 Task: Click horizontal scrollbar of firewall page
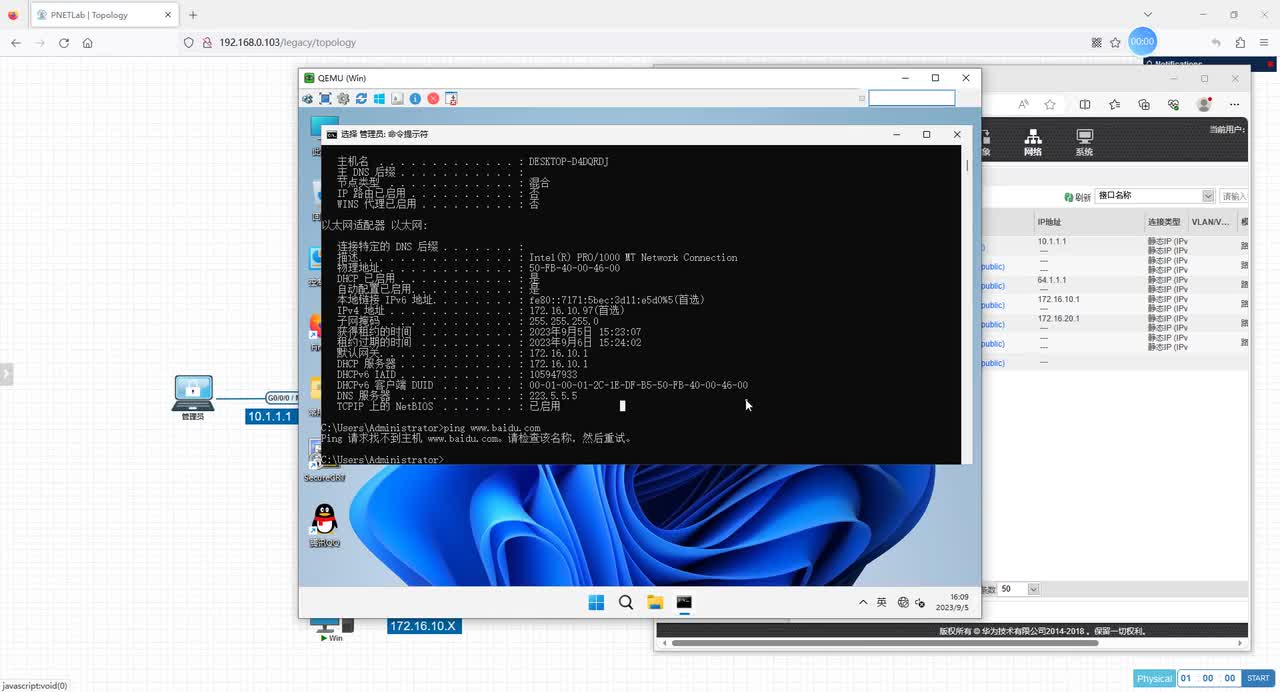pyautogui.click(x=885, y=643)
